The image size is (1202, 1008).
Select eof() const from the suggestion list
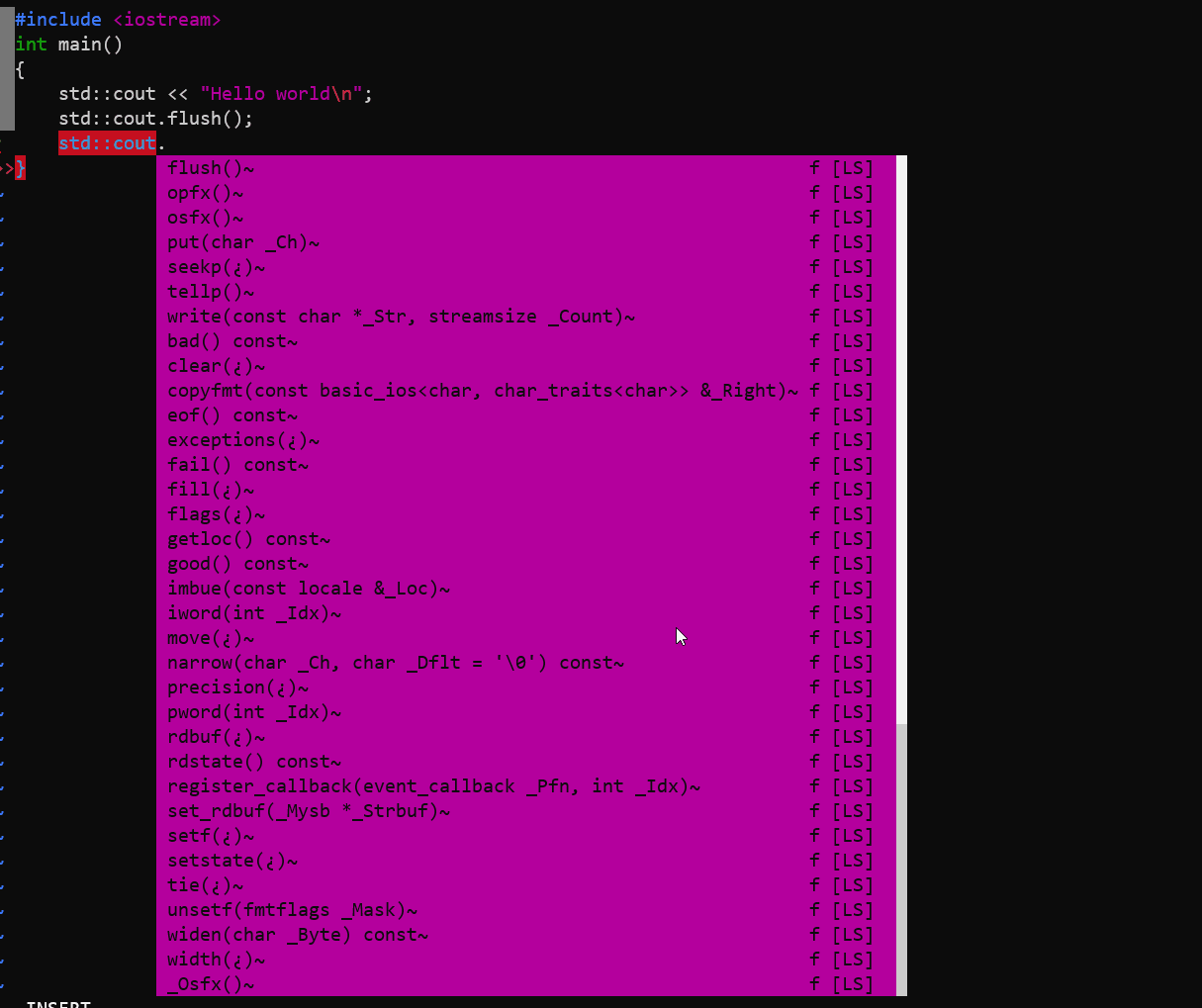tap(228, 414)
